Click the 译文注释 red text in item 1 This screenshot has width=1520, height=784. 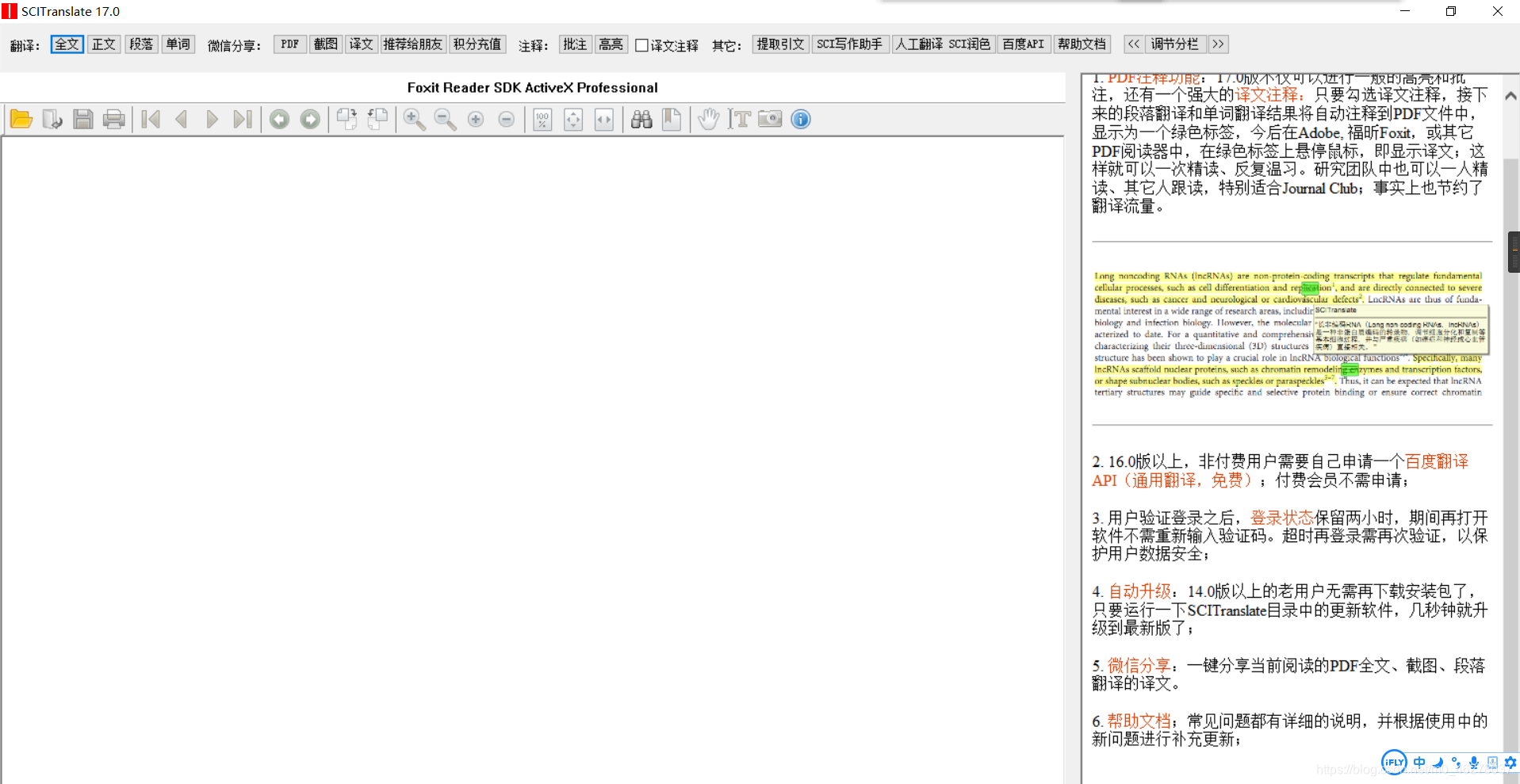(x=1266, y=95)
